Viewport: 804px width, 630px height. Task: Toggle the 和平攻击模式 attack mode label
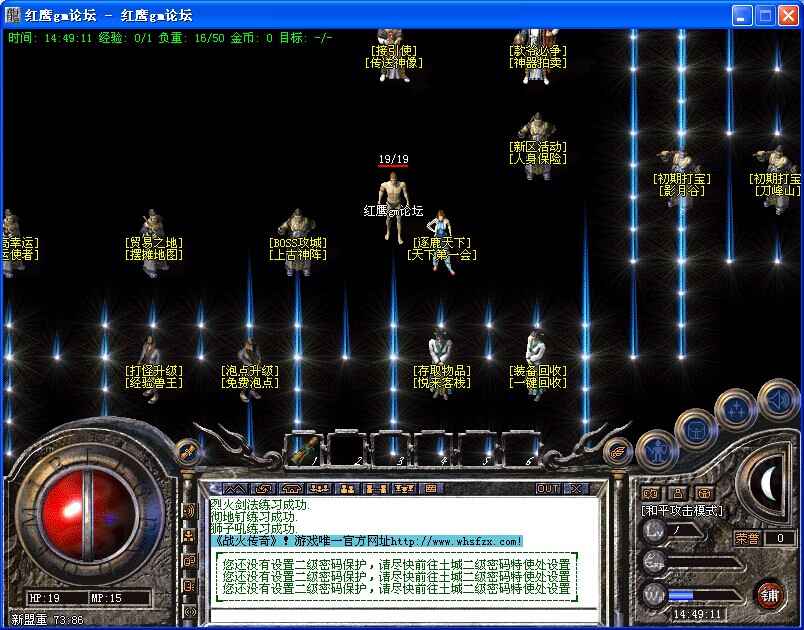tap(683, 511)
